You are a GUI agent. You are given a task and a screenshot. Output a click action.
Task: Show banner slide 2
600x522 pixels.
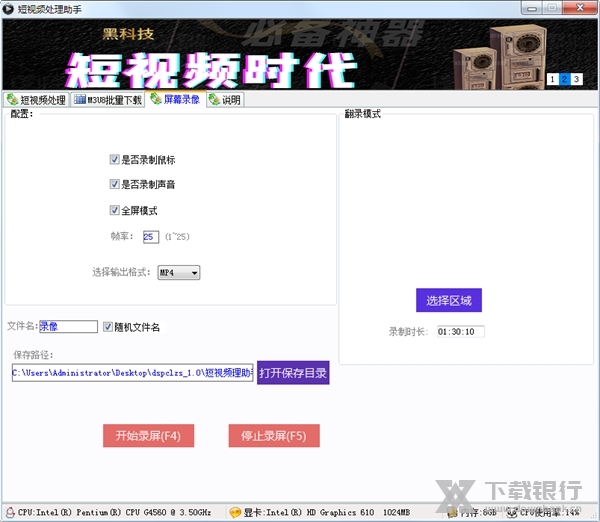coord(564,79)
